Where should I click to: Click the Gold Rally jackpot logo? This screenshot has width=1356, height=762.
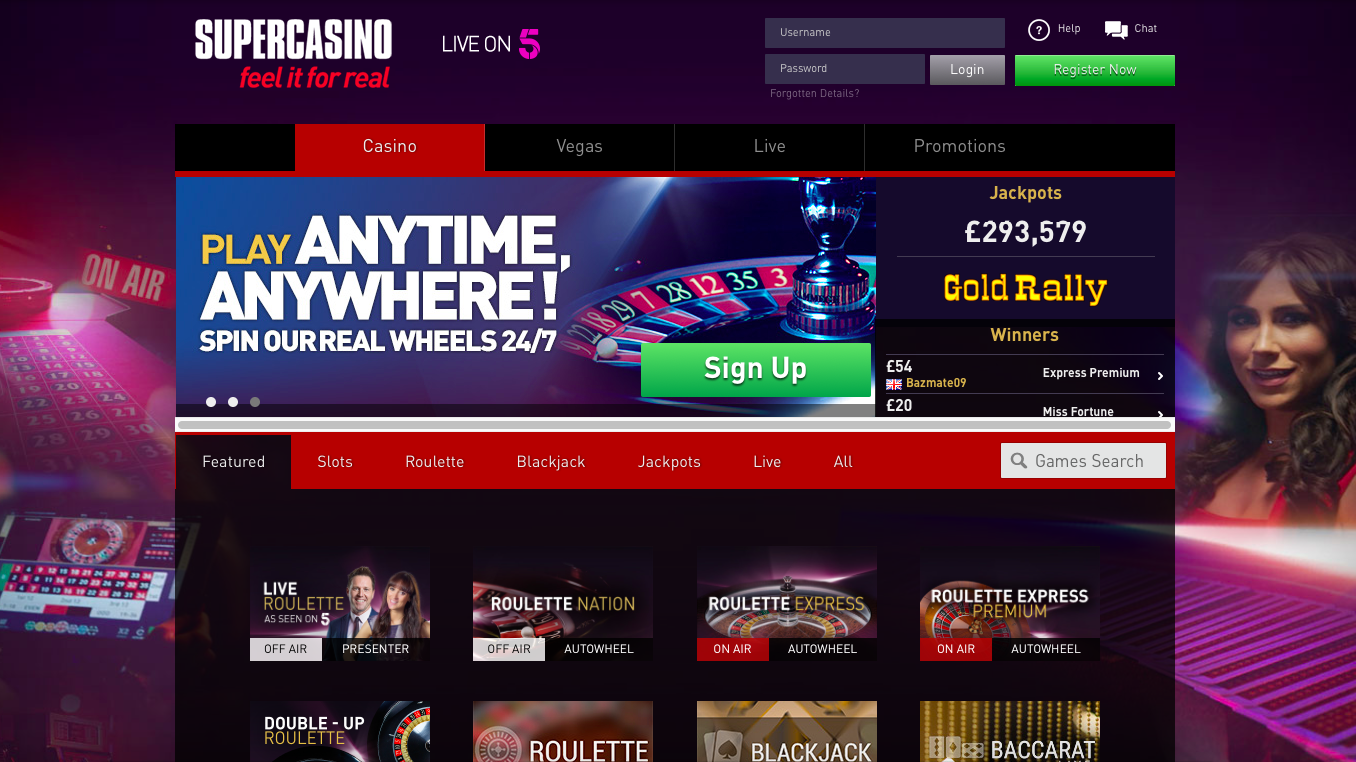(1025, 289)
